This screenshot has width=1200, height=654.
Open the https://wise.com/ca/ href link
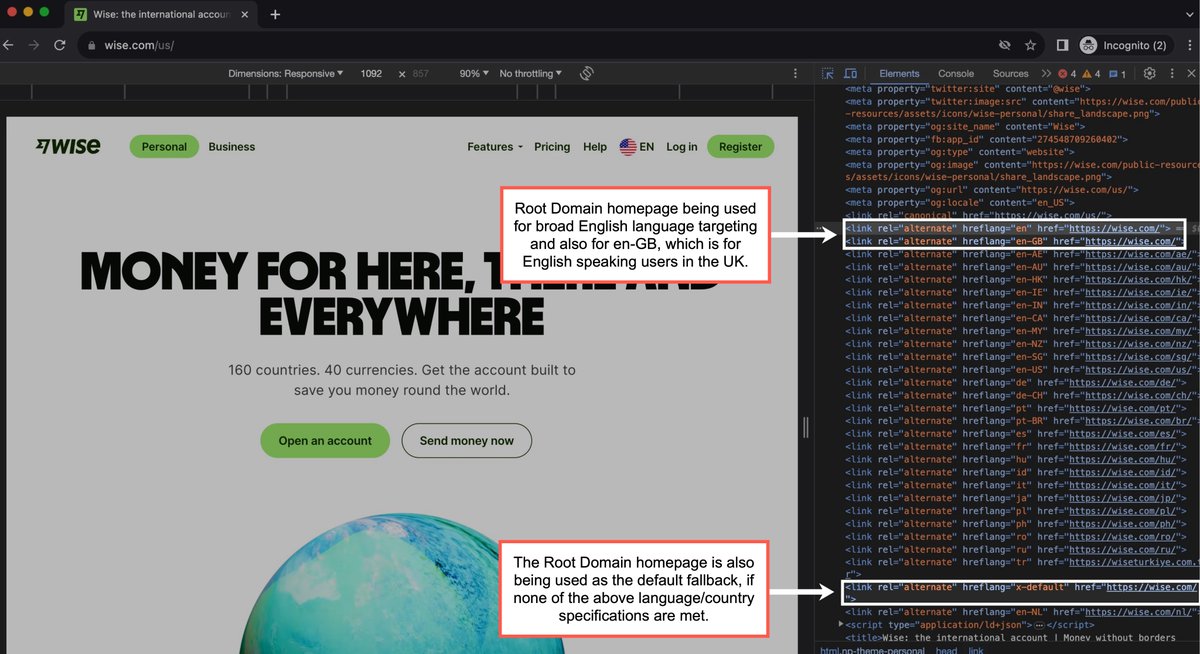(1138, 319)
